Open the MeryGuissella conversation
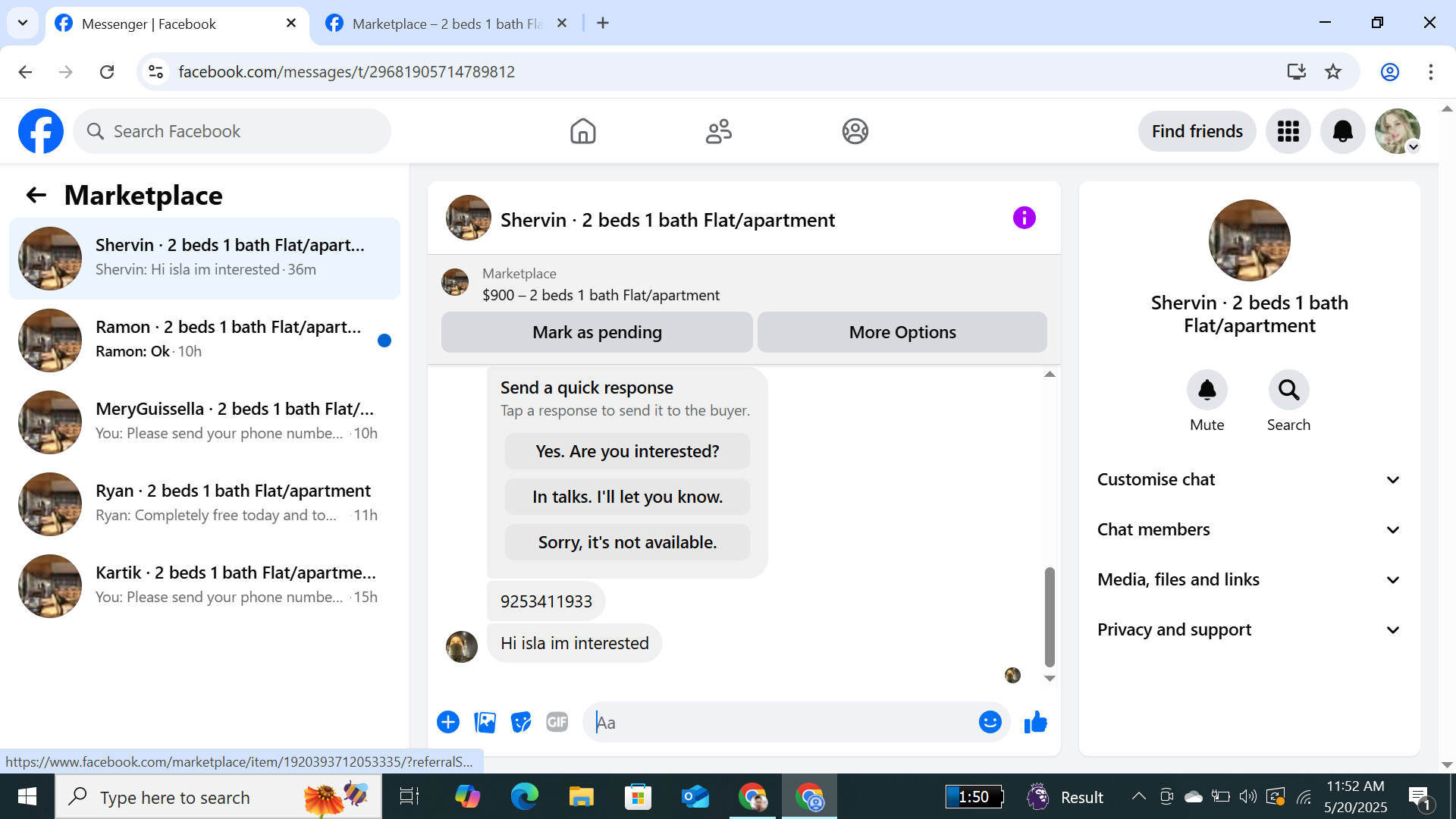This screenshot has width=1456, height=819. [205, 422]
